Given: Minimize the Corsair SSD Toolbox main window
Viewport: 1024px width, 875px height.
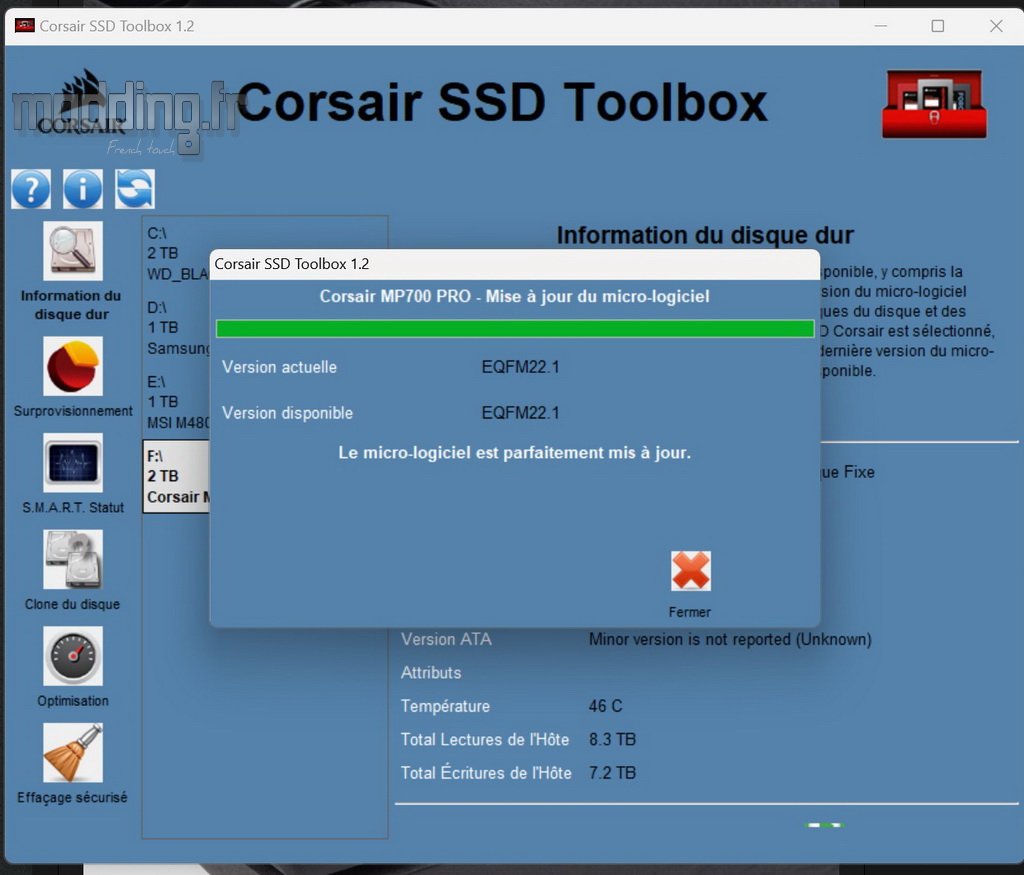Looking at the screenshot, I should 881,26.
